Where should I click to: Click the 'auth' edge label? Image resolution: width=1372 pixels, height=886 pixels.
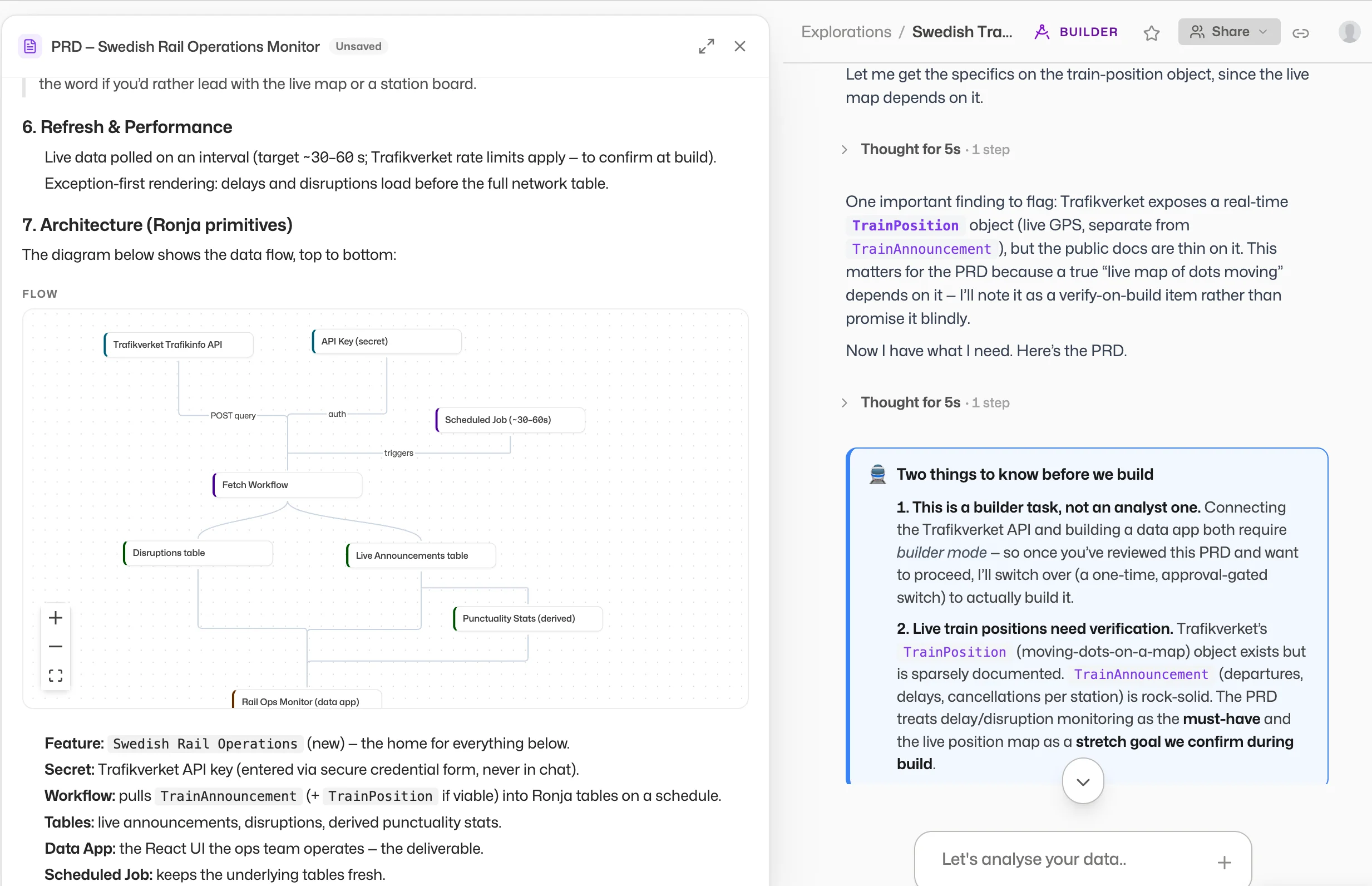tap(337, 414)
